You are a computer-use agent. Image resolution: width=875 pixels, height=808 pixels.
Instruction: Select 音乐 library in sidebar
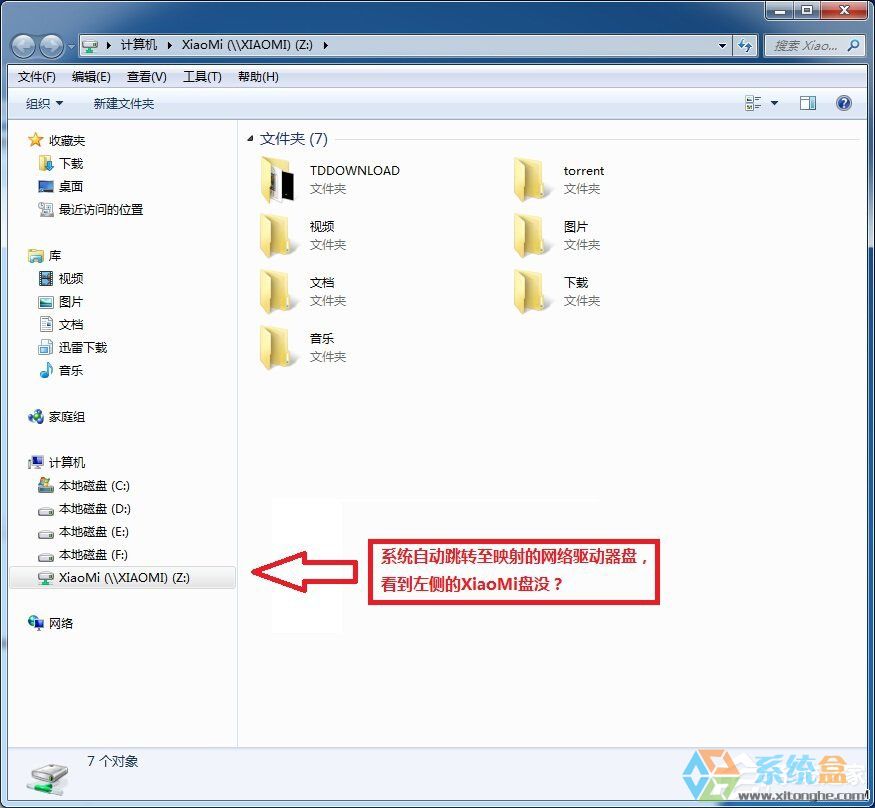[x=61, y=371]
